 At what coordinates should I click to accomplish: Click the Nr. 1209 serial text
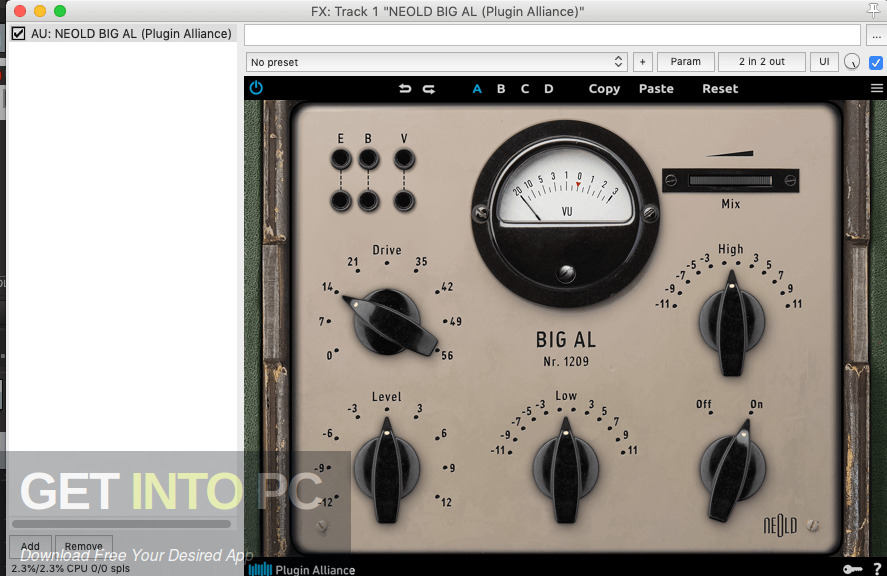(x=566, y=362)
